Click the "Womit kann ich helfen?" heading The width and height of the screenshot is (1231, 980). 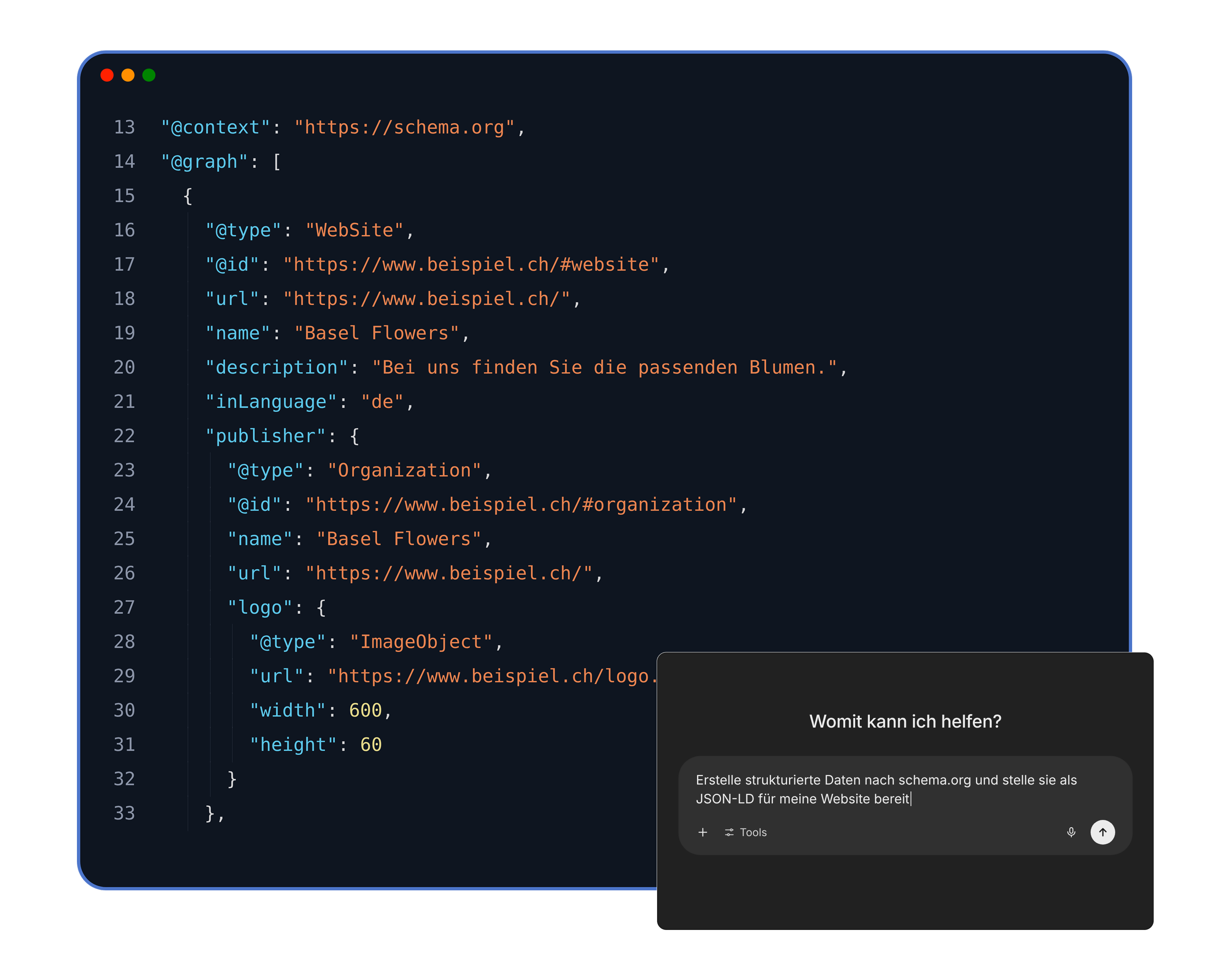(x=905, y=721)
